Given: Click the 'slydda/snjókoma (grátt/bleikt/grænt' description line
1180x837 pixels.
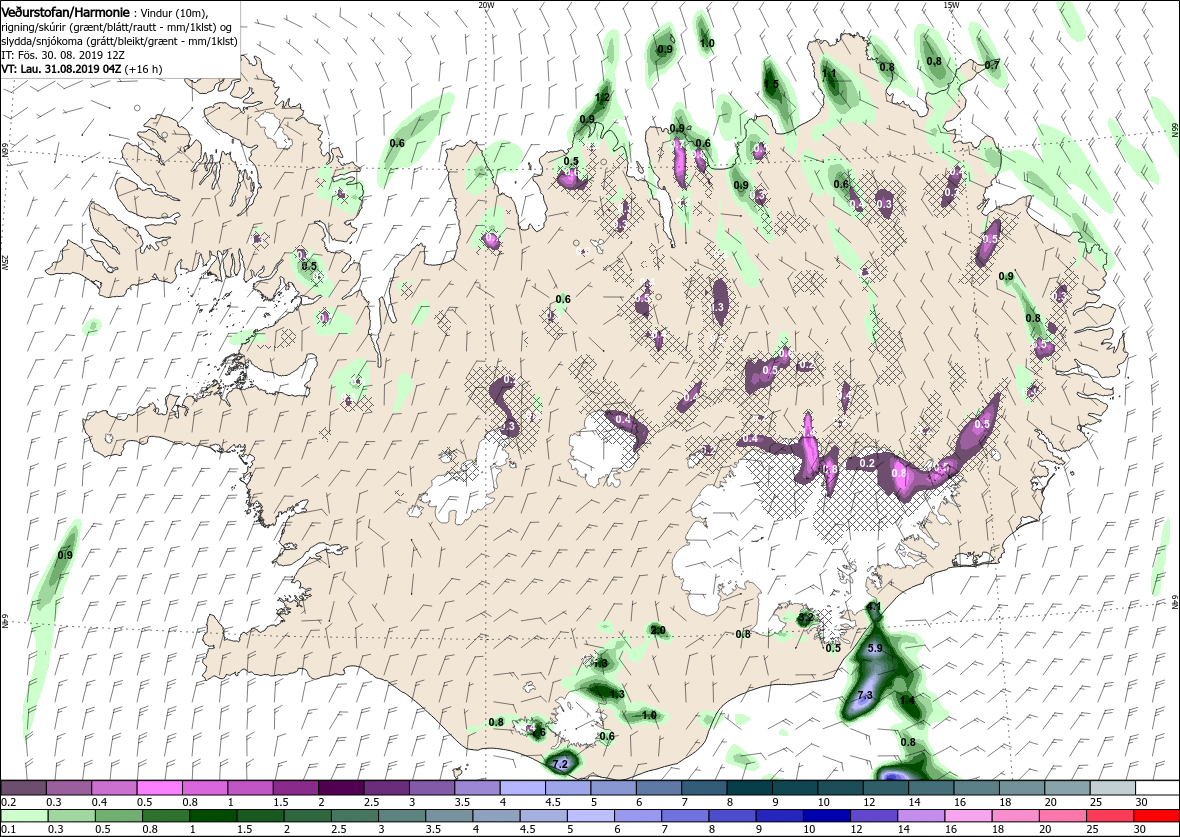Looking at the screenshot, I should click(x=119, y=42).
